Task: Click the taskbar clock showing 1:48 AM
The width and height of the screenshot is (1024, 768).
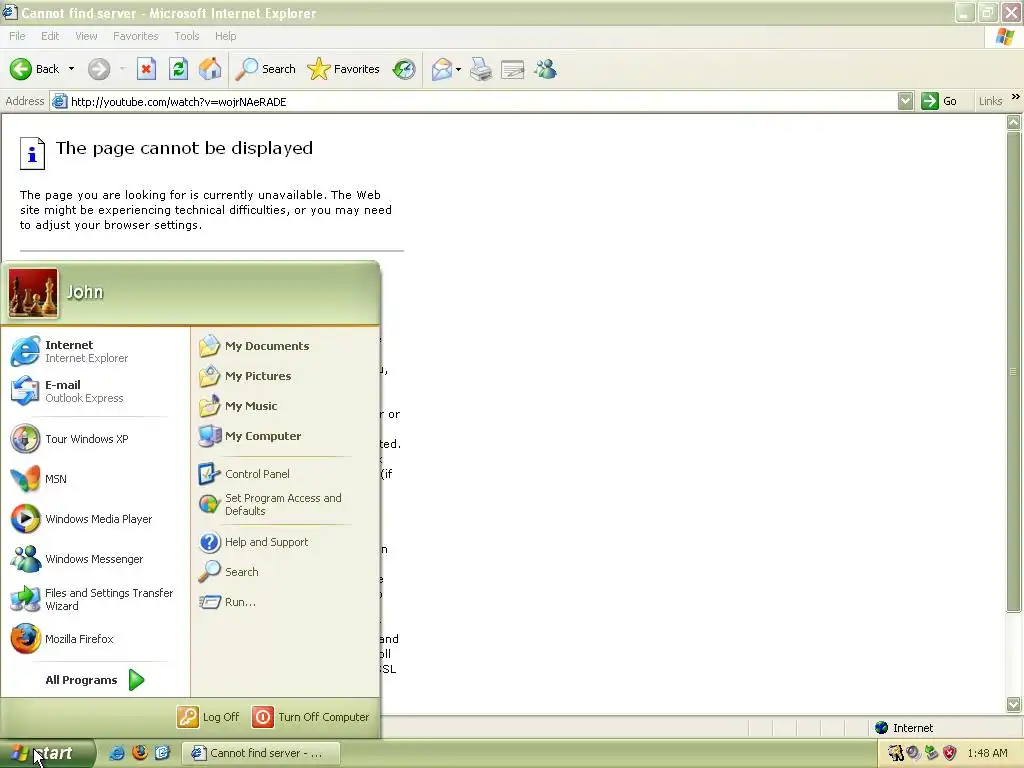Action: pos(987,753)
